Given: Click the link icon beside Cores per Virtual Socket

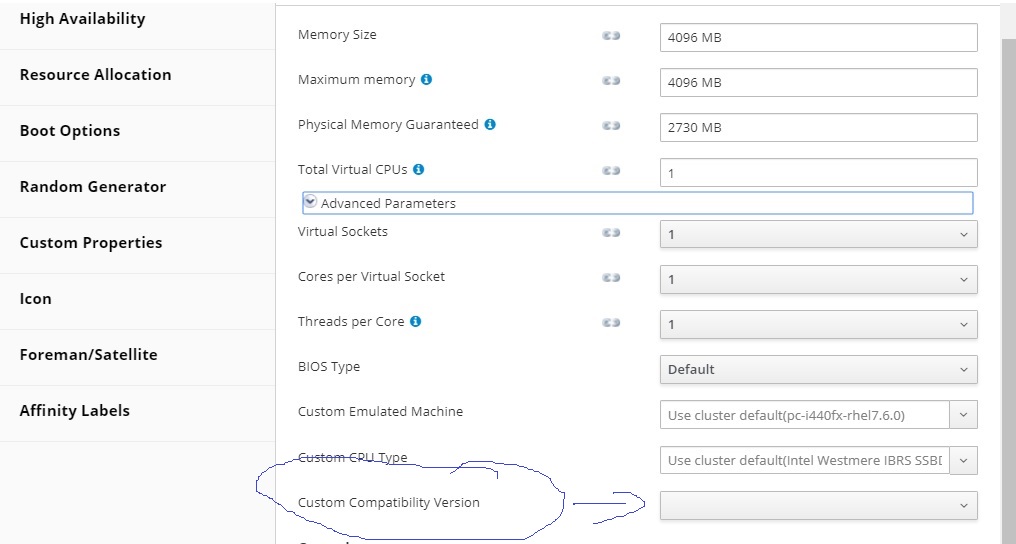Looking at the screenshot, I should [x=611, y=278].
